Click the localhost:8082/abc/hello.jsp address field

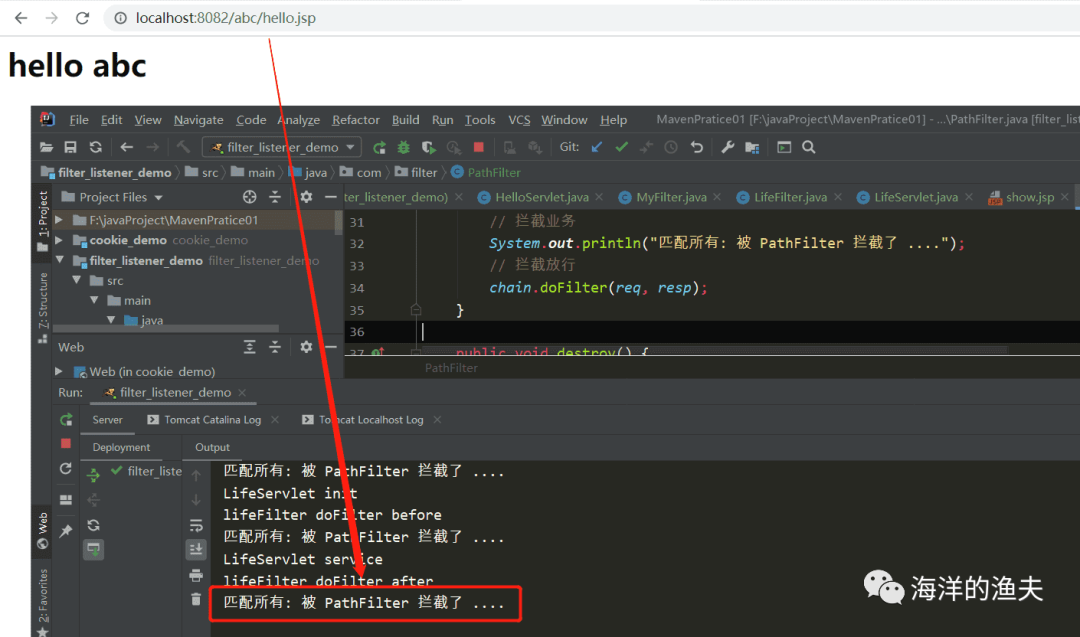[226, 18]
